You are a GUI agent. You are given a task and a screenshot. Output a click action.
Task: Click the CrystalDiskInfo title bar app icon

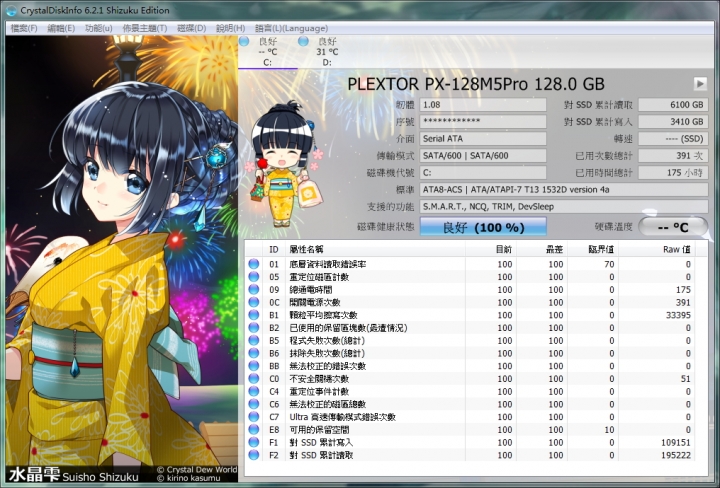(x=12, y=10)
